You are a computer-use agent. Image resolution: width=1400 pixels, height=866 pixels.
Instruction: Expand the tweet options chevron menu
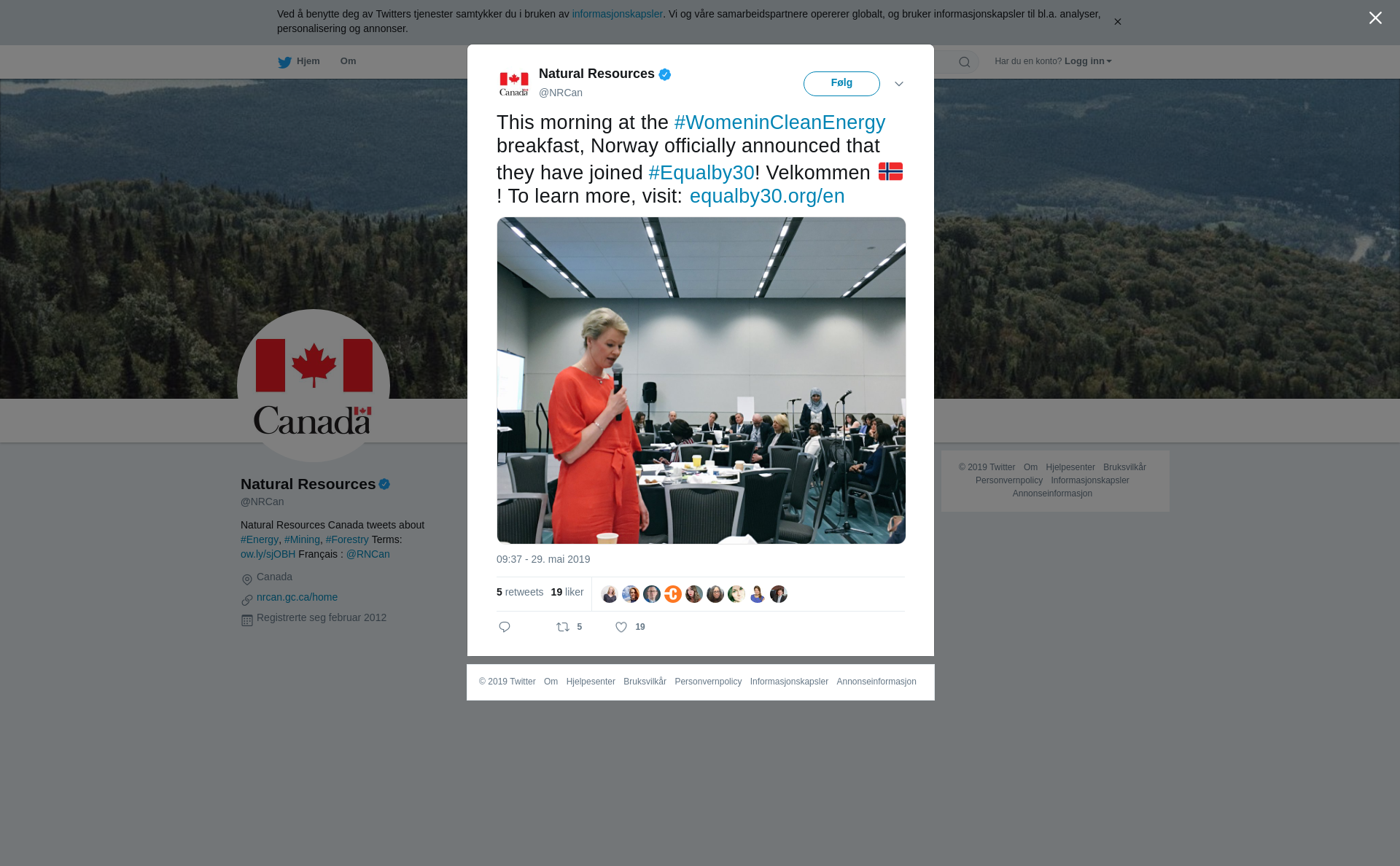(899, 84)
